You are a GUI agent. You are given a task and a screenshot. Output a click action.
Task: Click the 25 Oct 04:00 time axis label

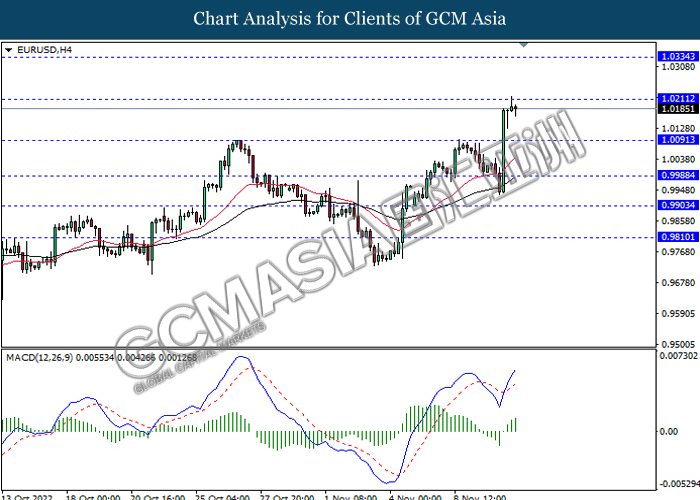(222, 496)
